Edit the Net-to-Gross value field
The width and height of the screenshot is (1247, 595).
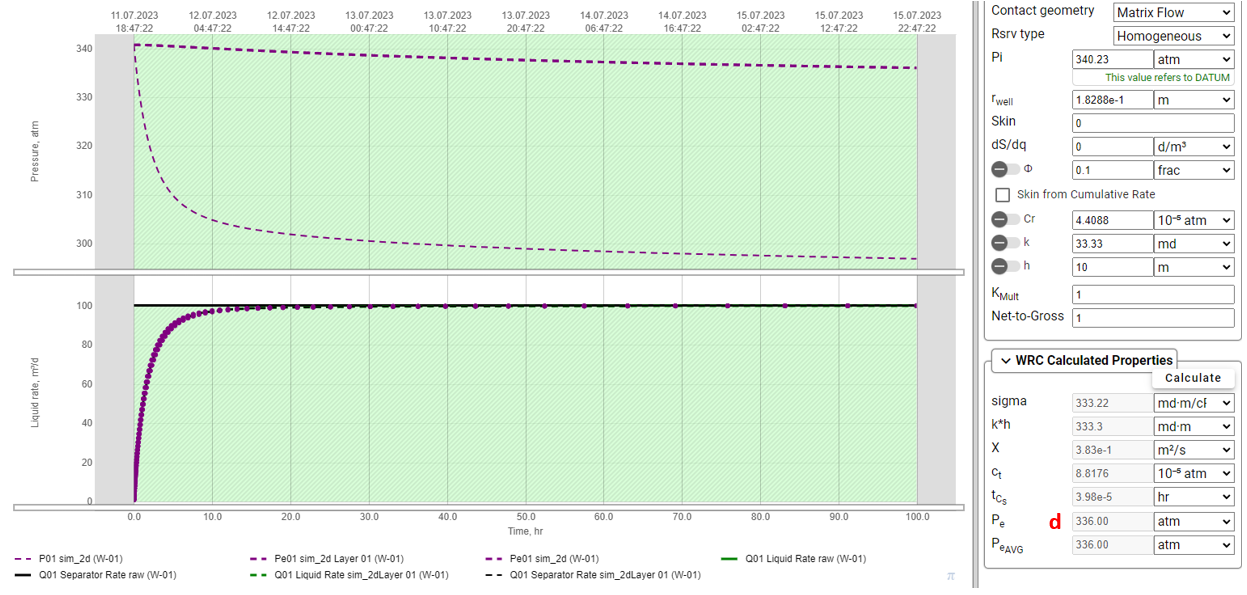[x=1153, y=317]
